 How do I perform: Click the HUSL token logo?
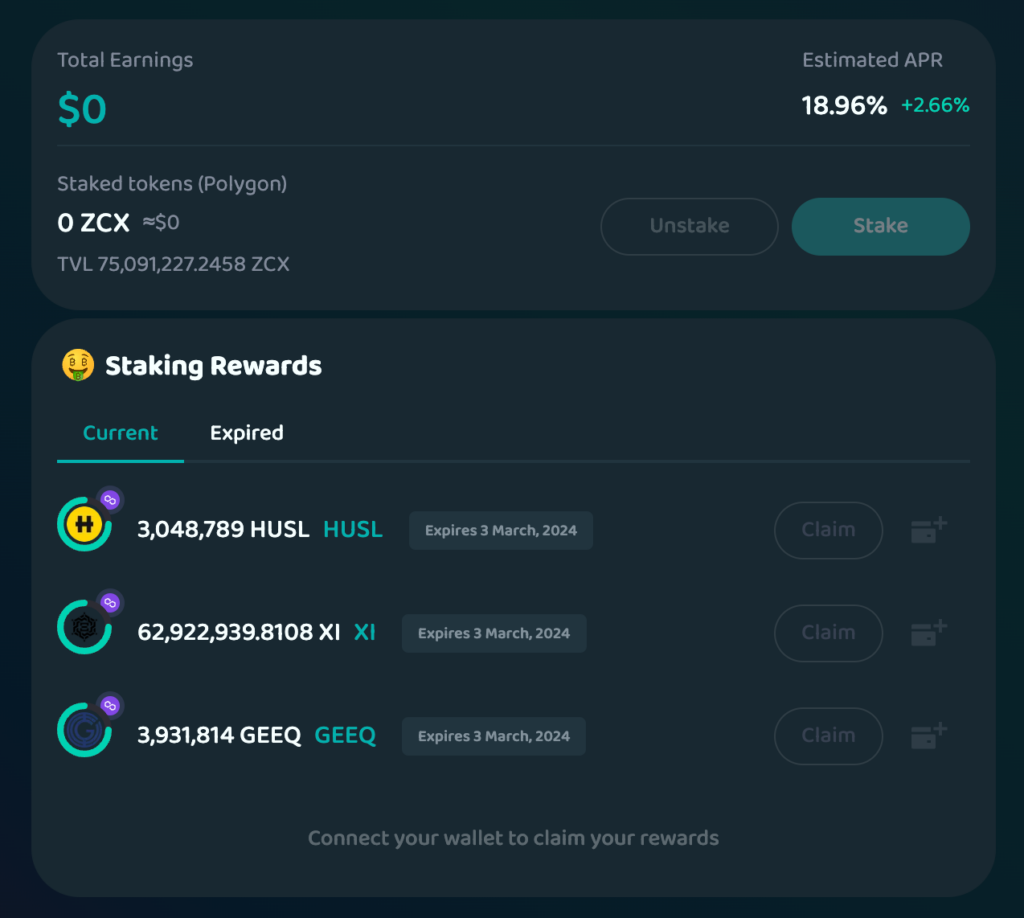point(84,524)
